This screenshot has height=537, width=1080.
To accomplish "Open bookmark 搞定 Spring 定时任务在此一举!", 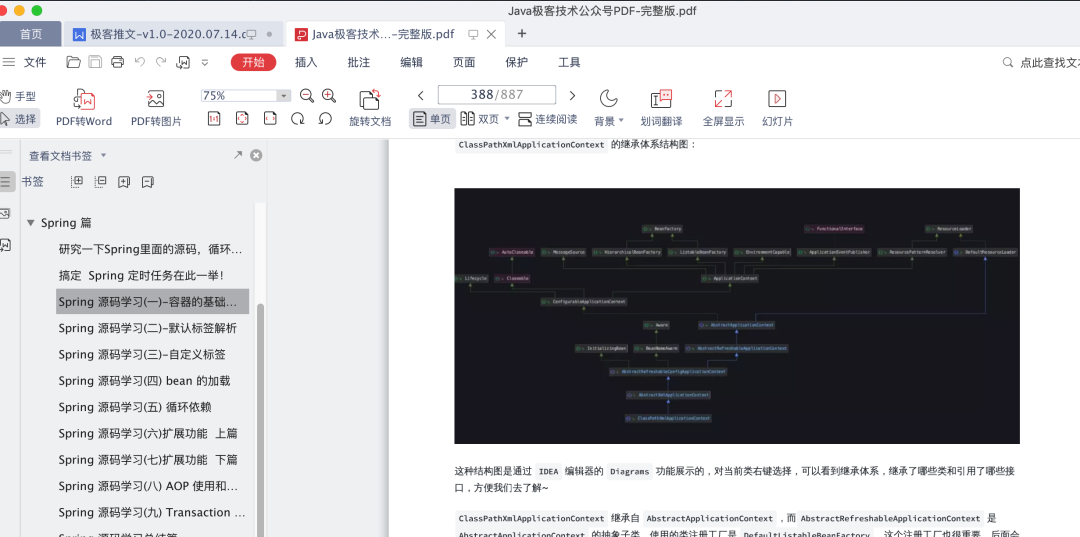I will (141, 275).
